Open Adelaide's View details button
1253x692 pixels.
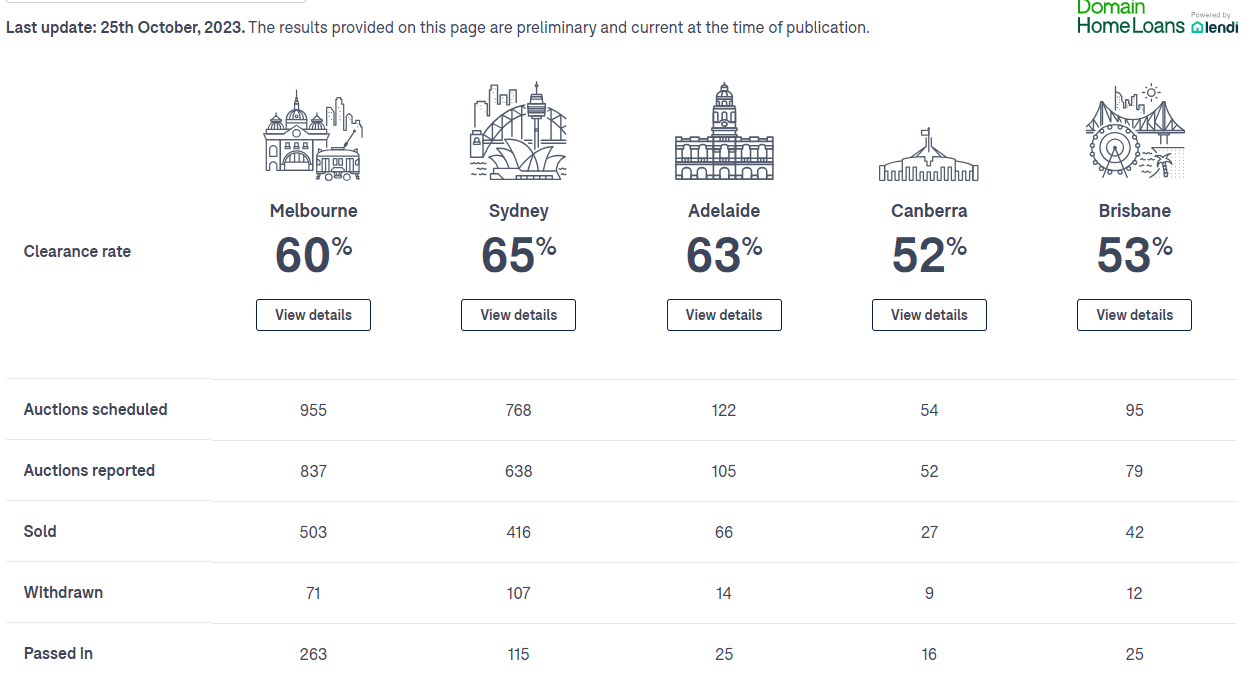pyautogui.click(x=724, y=315)
